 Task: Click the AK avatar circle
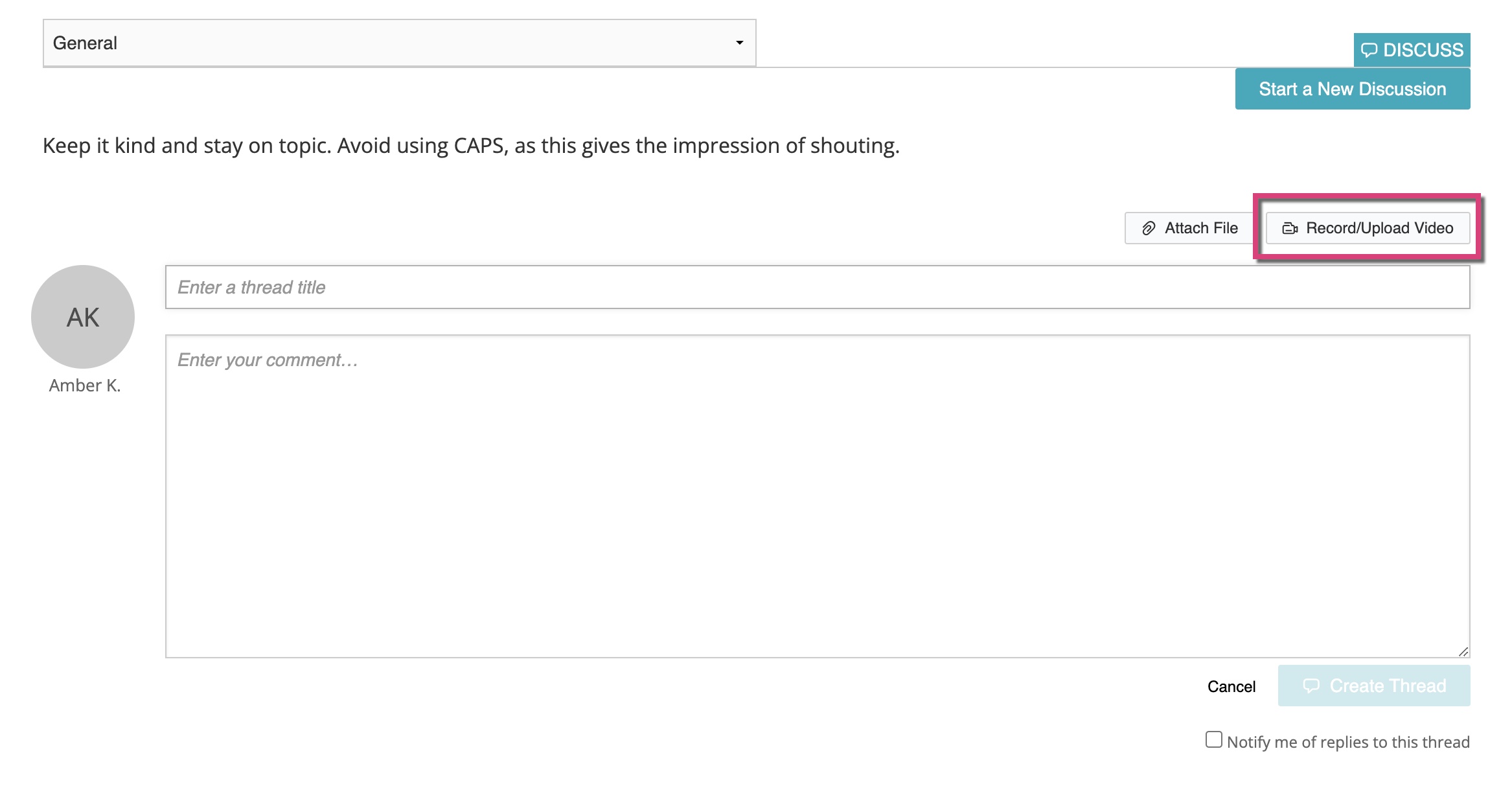[83, 317]
